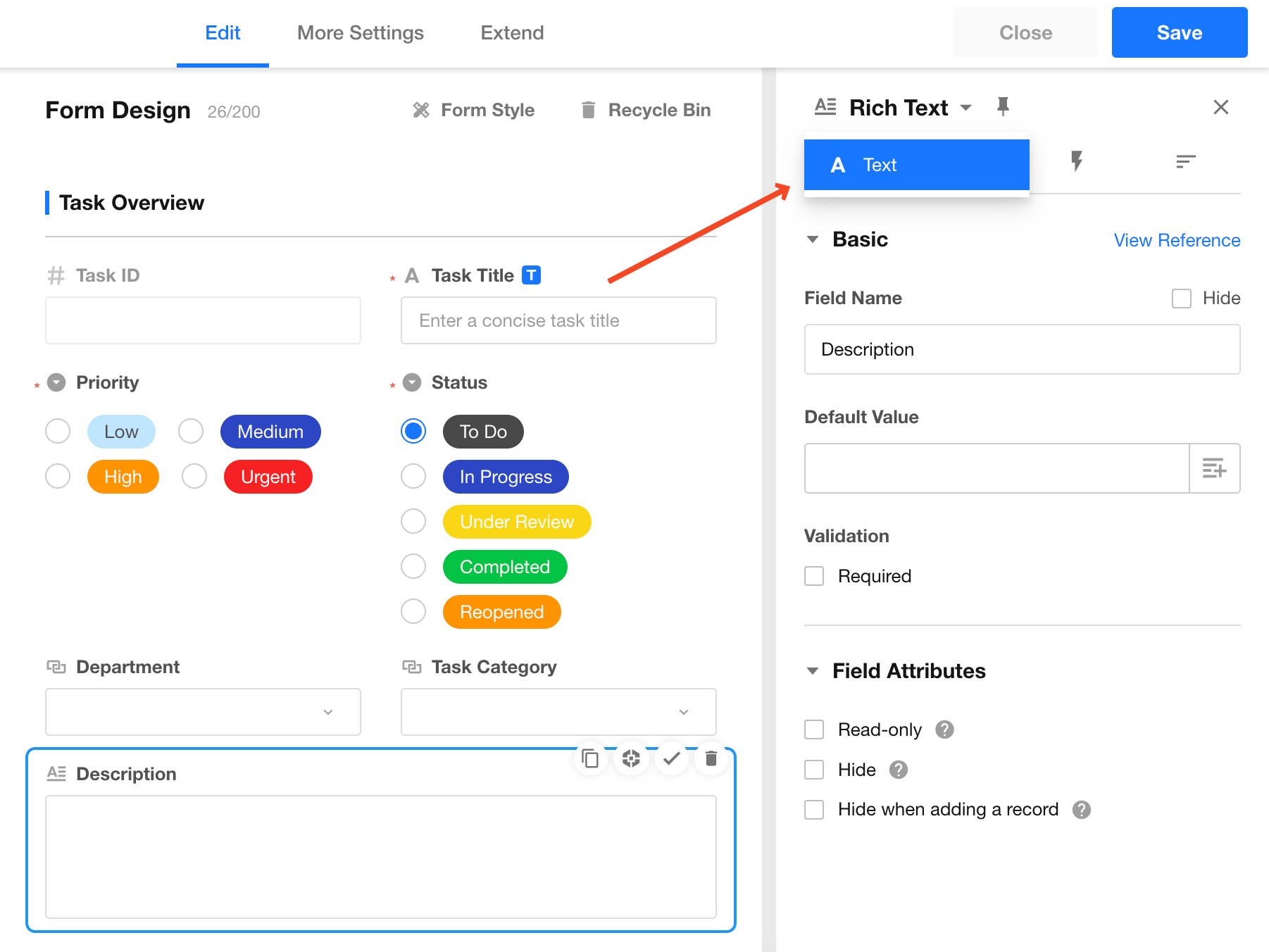Select the High priority radio button

pos(58,476)
